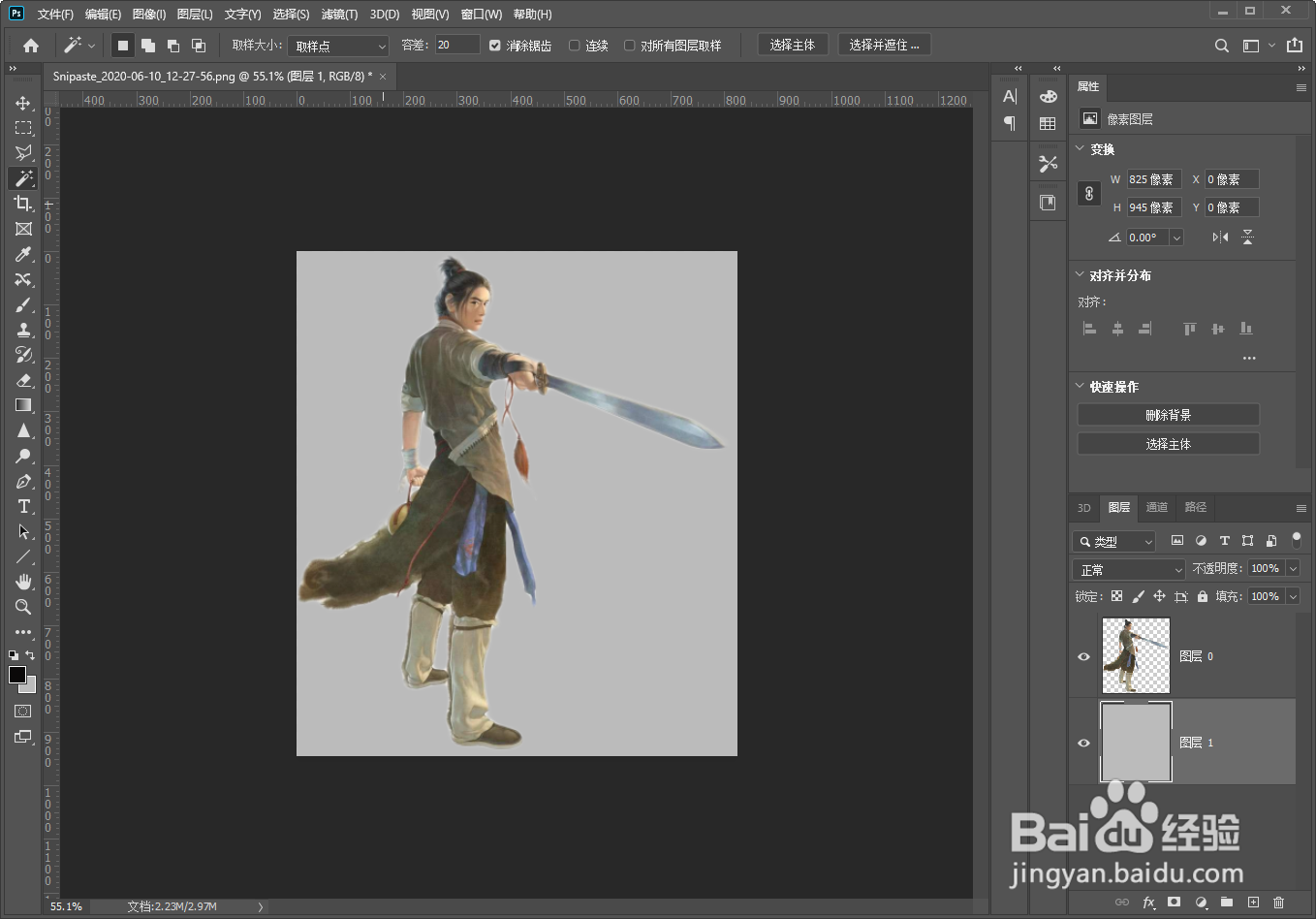Select the Gradient tool
This screenshot has height=919, width=1316.
point(23,405)
